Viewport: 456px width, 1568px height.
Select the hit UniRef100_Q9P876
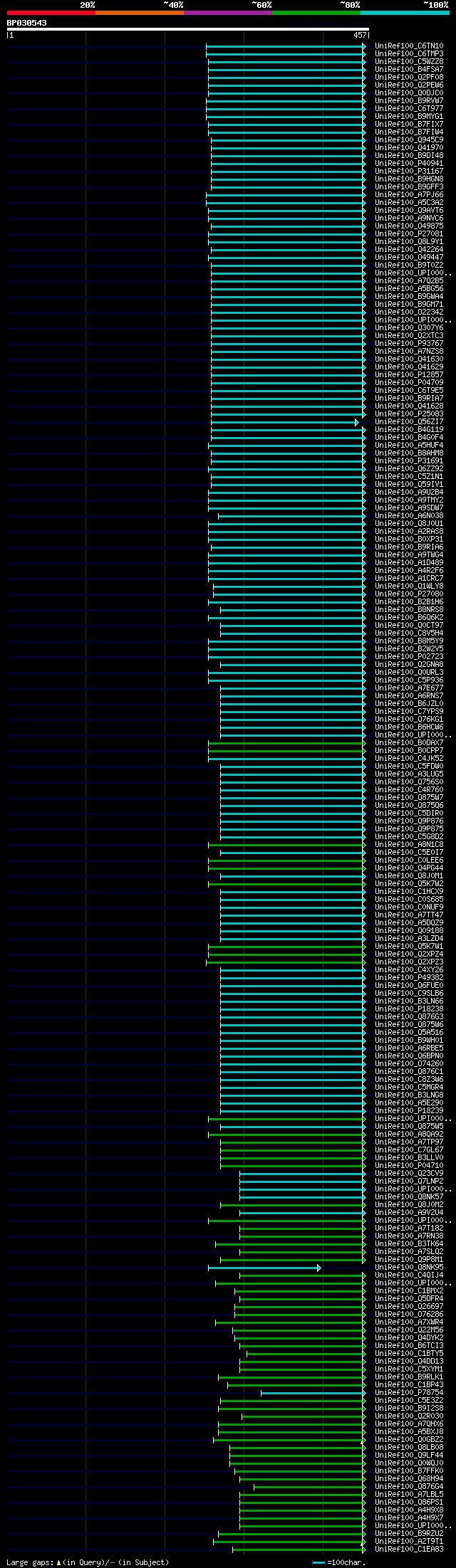click(409, 821)
